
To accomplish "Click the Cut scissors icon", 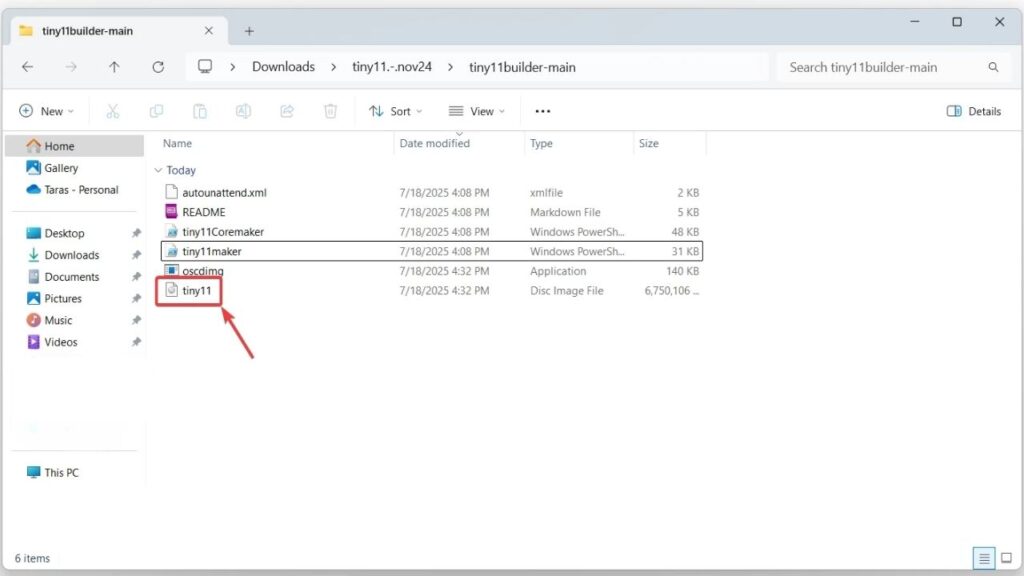I will pos(113,111).
